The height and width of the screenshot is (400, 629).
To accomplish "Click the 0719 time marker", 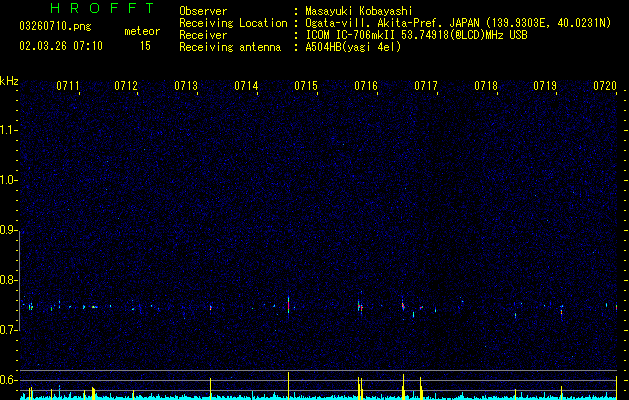I will pos(545,85).
